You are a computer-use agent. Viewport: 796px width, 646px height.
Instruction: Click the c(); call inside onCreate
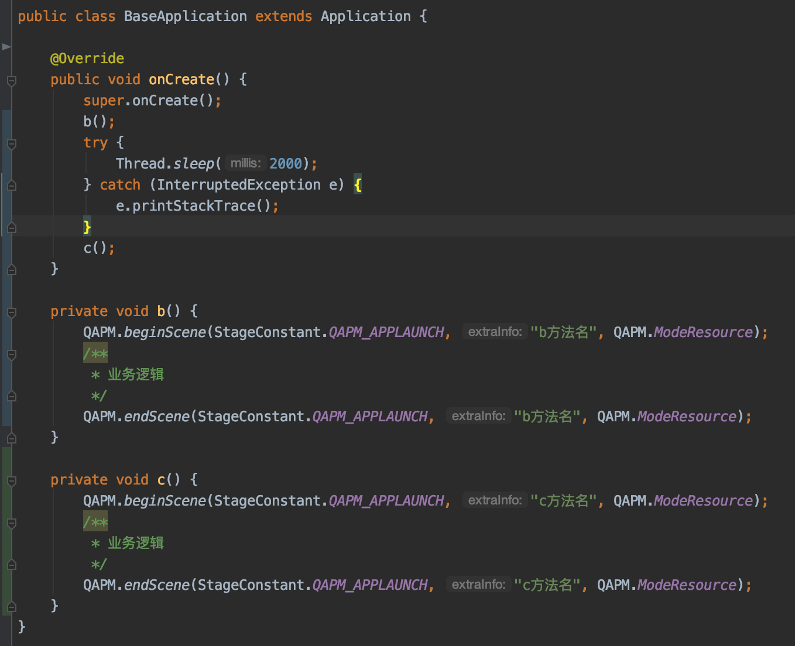point(99,248)
